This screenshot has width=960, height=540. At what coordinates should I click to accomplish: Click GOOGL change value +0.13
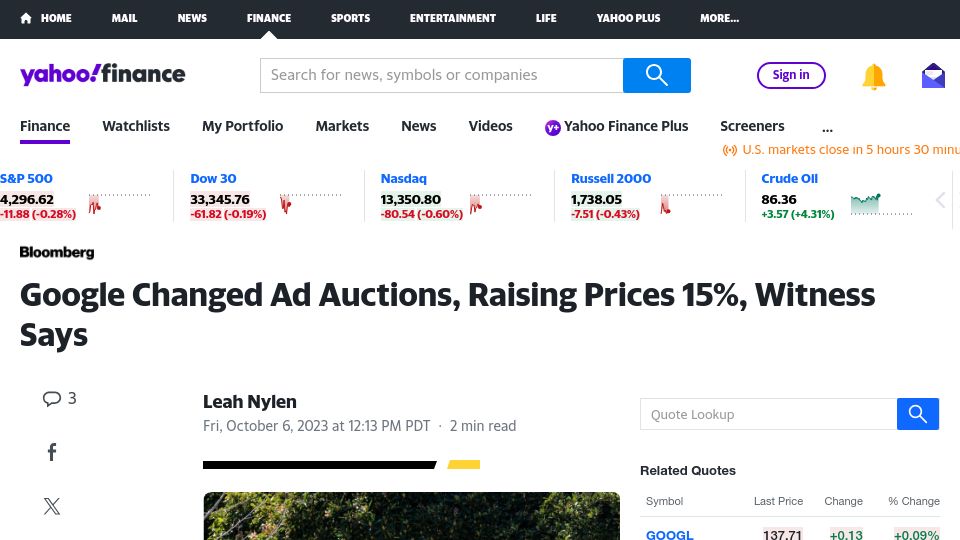click(846, 534)
